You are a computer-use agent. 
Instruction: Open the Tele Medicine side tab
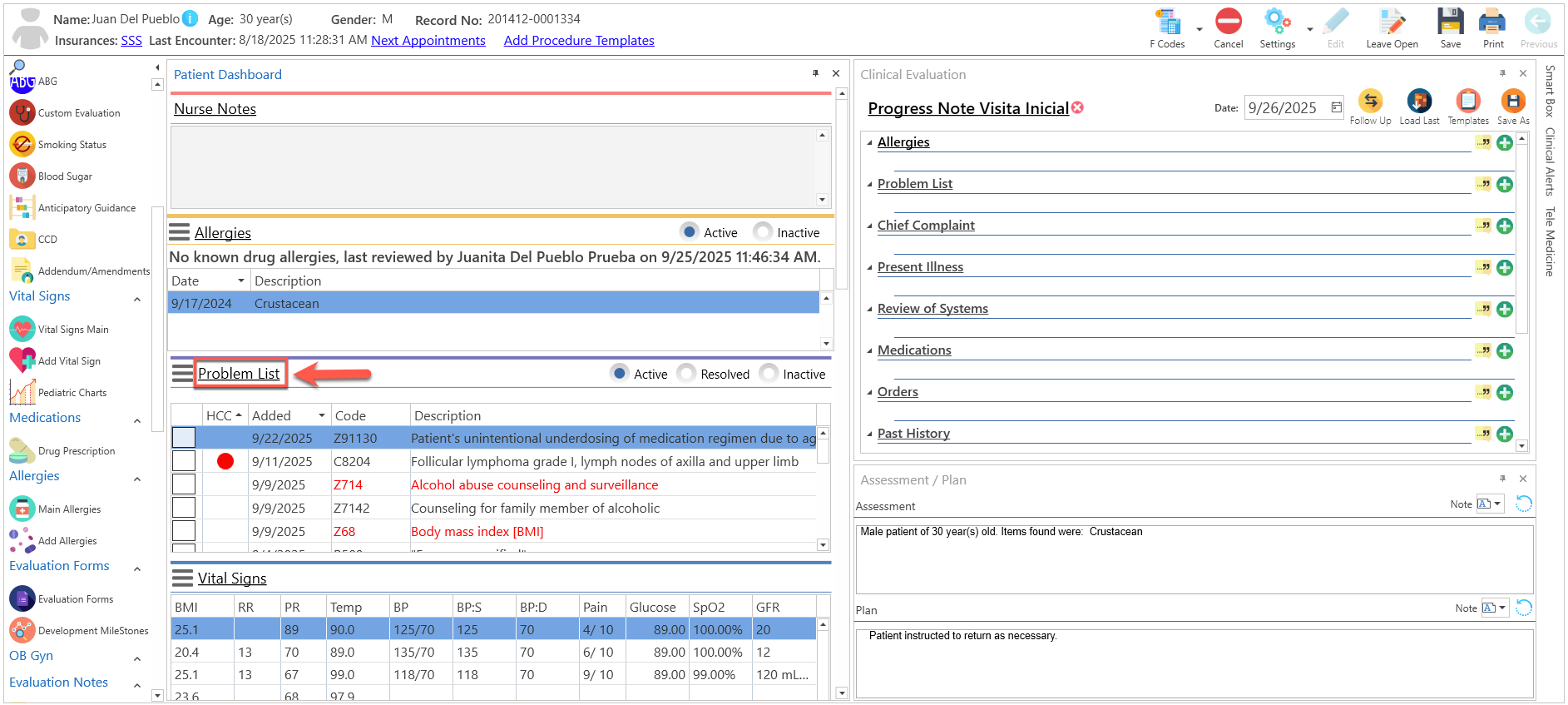coord(1550,241)
